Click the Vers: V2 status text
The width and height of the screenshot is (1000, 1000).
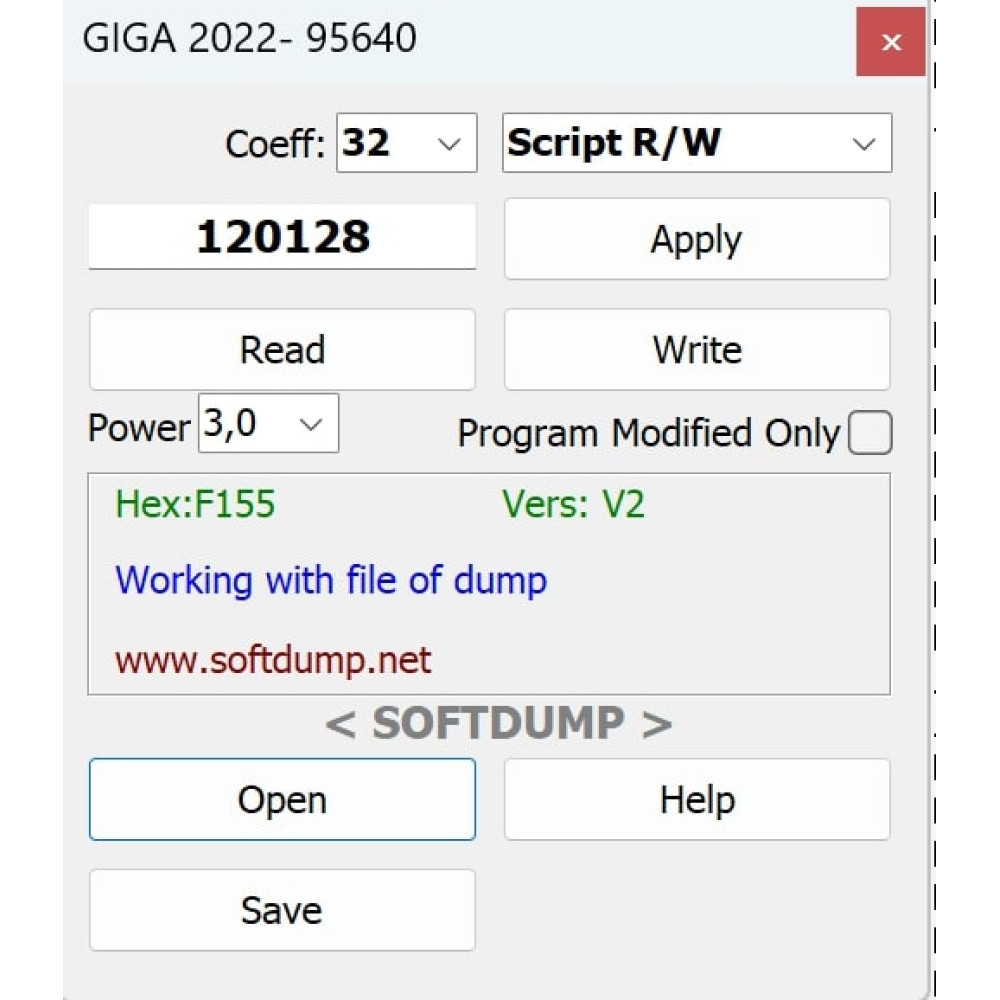pyautogui.click(x=573, y=504)
